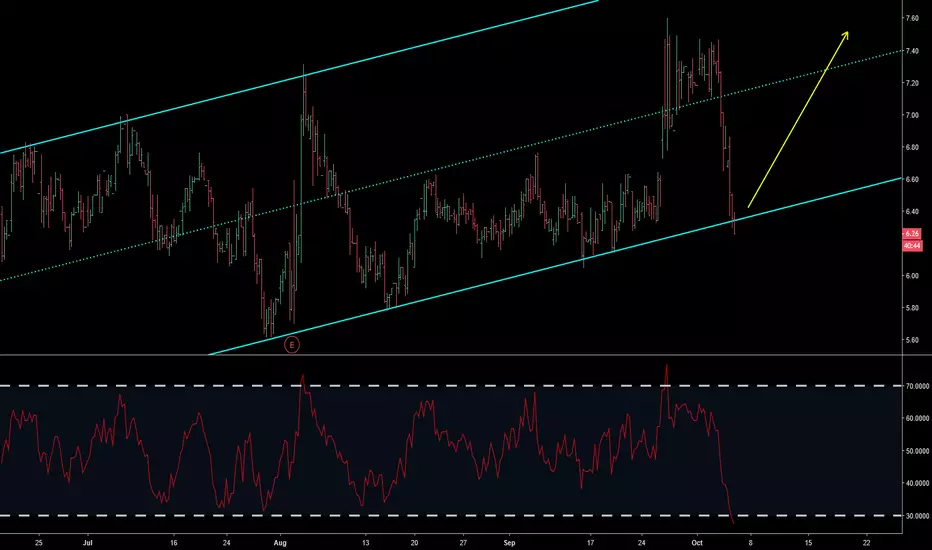This screenshot has width=932, height=550.
Task: Click the 'Jul' date axis label
Action: coord(88,543)
